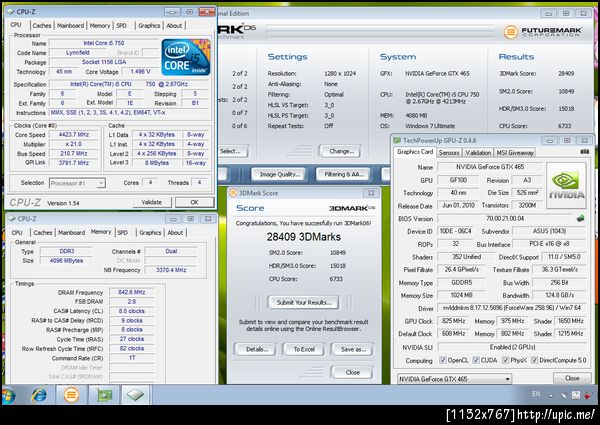This screenshot has width=600, height=425.
Task: Open the MSI Giveaway tab in GPU-Z
Action: click(x=515, y=153)
